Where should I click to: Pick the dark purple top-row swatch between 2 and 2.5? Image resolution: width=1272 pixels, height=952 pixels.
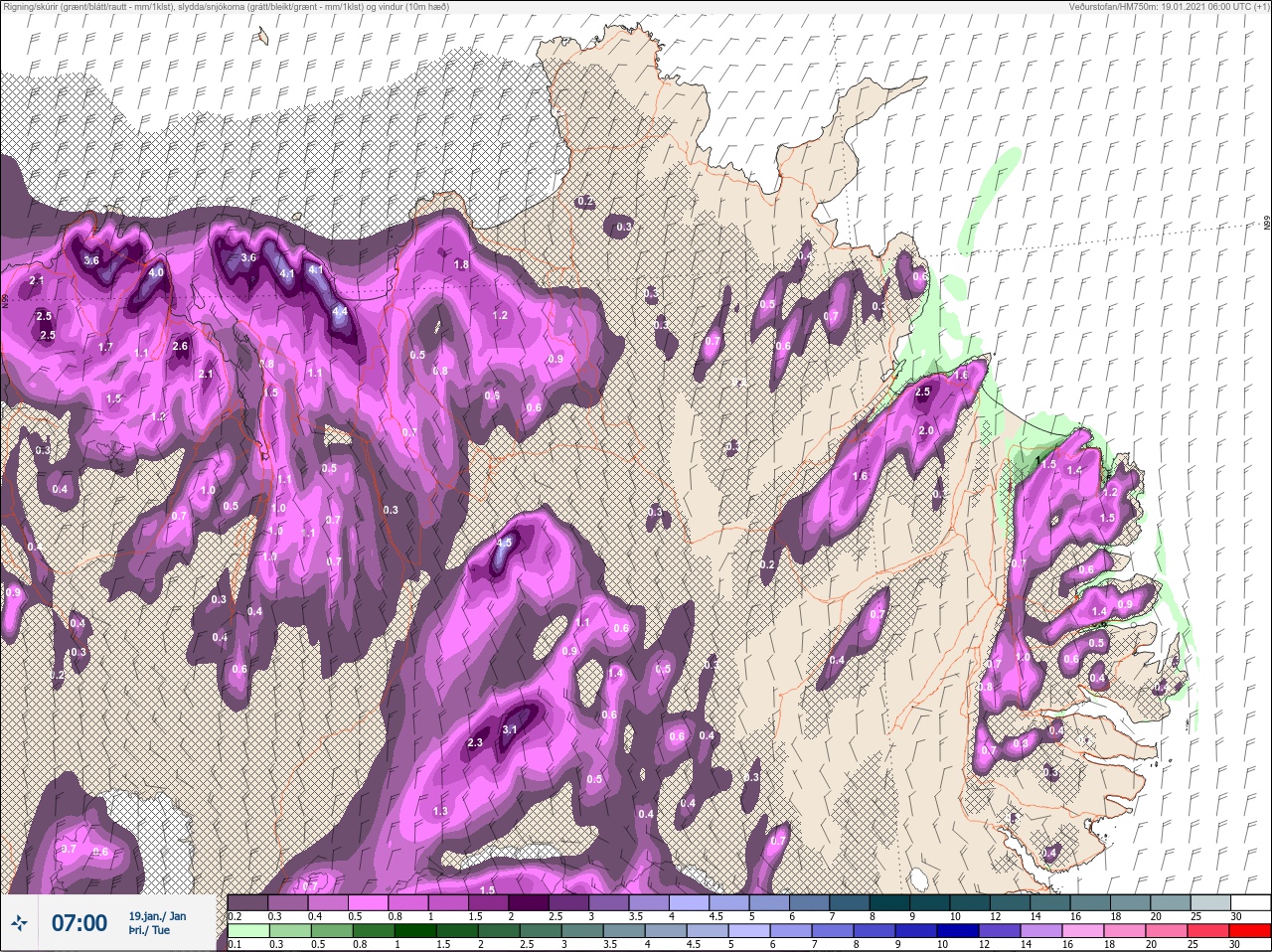(529, 902)
